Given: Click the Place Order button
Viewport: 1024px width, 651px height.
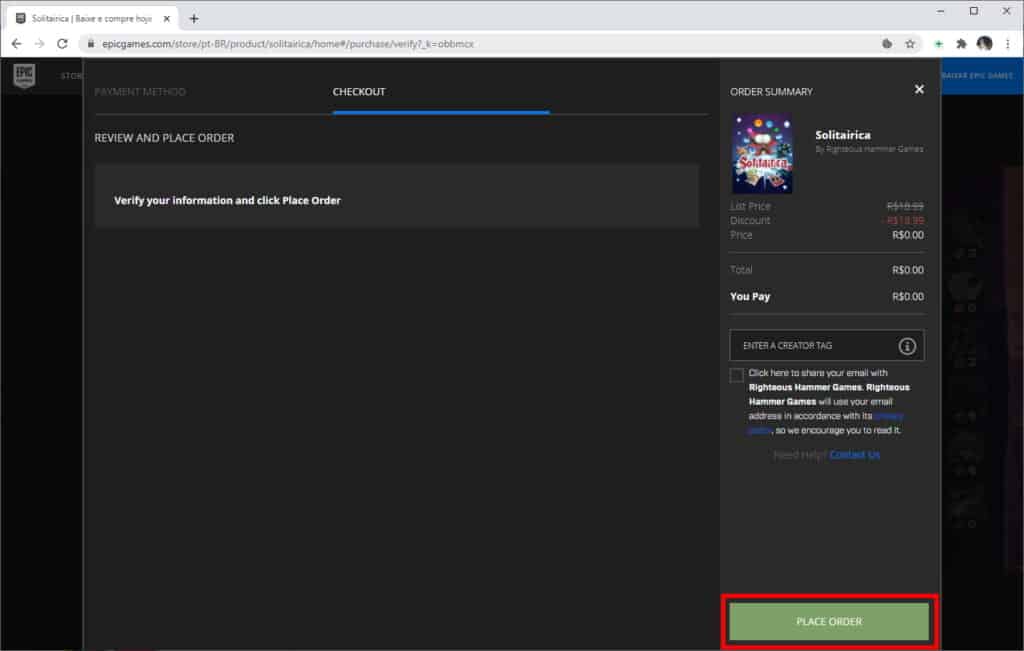Looking at the screenshot, I should (x=829, y=622).
